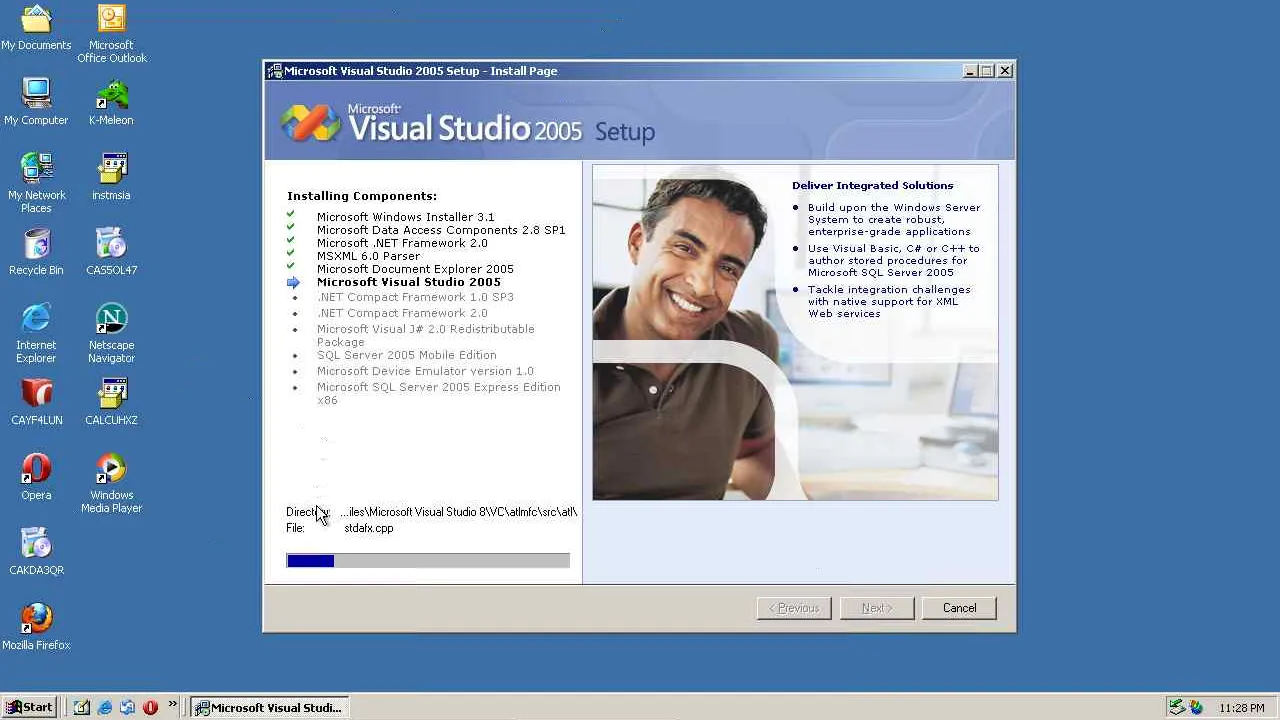This screenshot has height=720, width=1280.
Task: Select the instmsia desktop icon
Action: tap(111, 178)
